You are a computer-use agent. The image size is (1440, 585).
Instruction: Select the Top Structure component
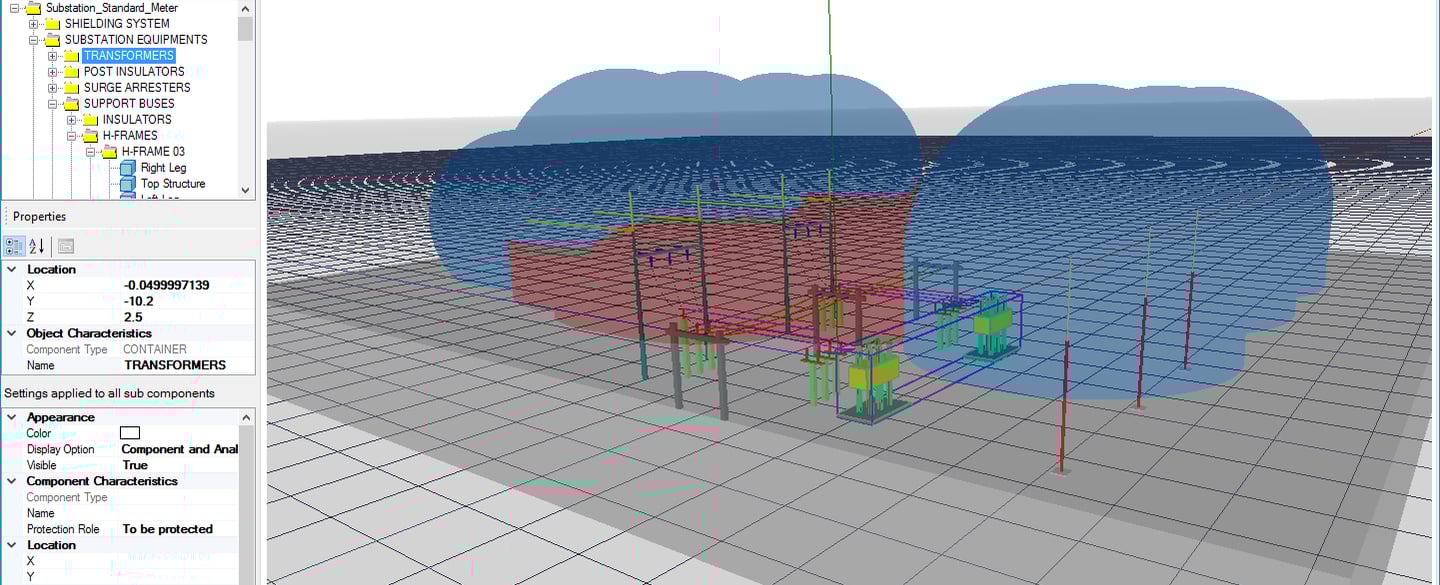[x=173, y=184]
